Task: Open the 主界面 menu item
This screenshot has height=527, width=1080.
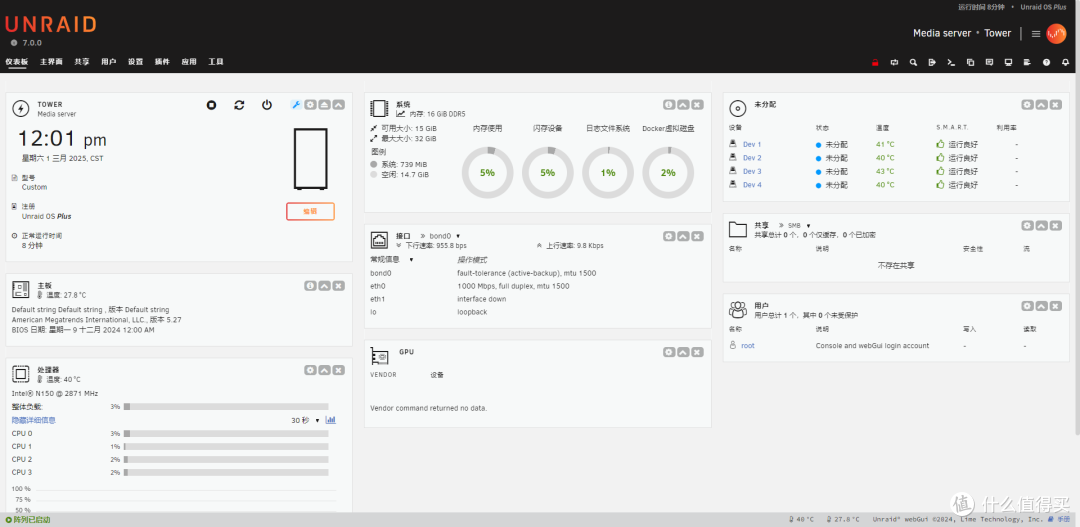Action: point(51,62)
